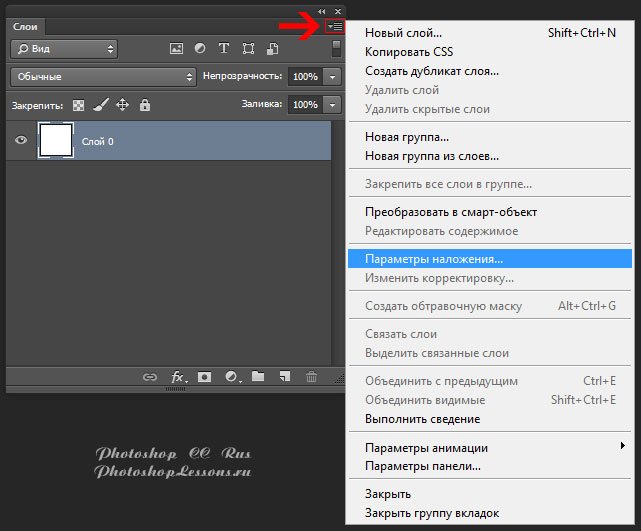Screen dimensions: 641x531
Task: Click the pixel layer filter icon
Action: point(177,48)
